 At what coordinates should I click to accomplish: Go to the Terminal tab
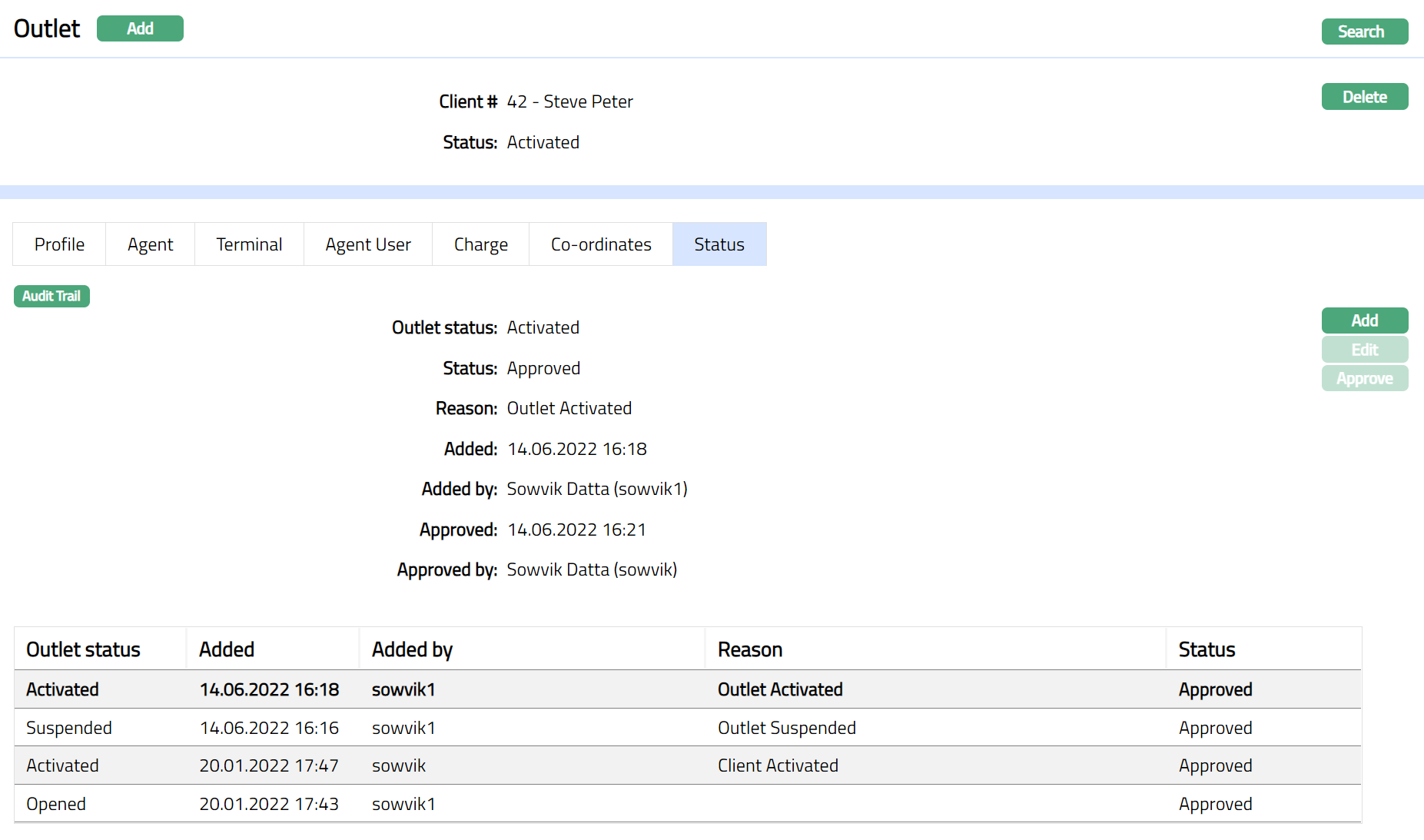pos(249,244)
